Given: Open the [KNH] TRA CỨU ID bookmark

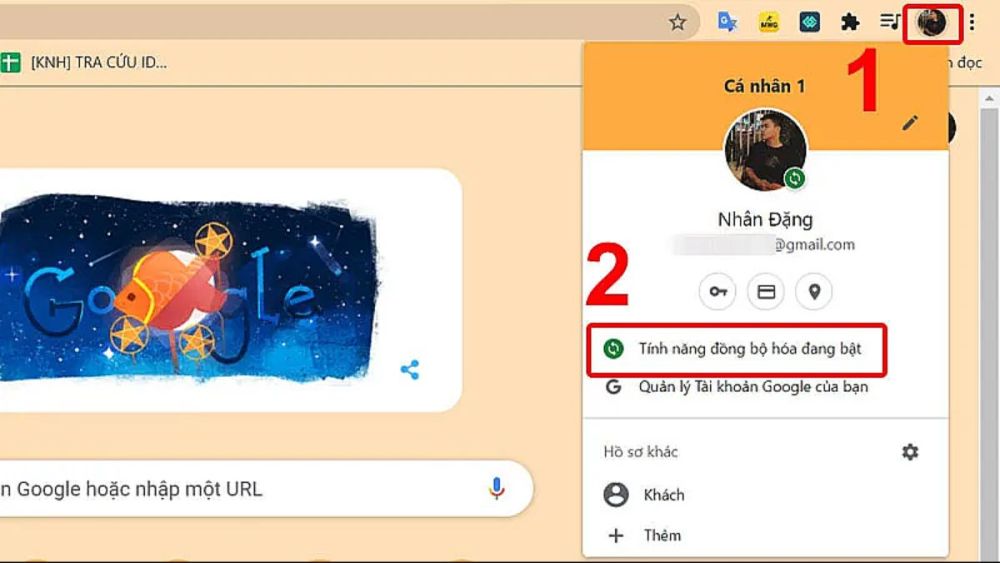Looking at the screenshot, I should pyautogui.click(x=84, y=62).
